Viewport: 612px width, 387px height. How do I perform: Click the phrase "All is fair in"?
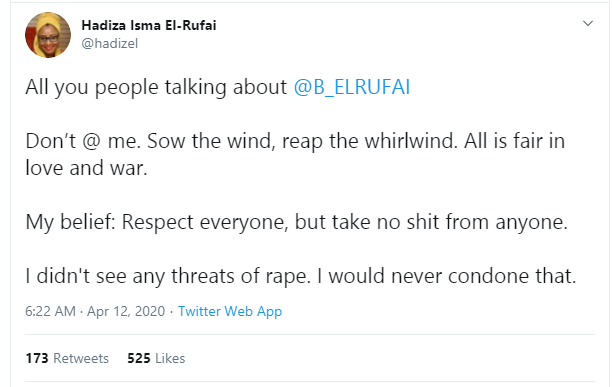click(514, 140)
